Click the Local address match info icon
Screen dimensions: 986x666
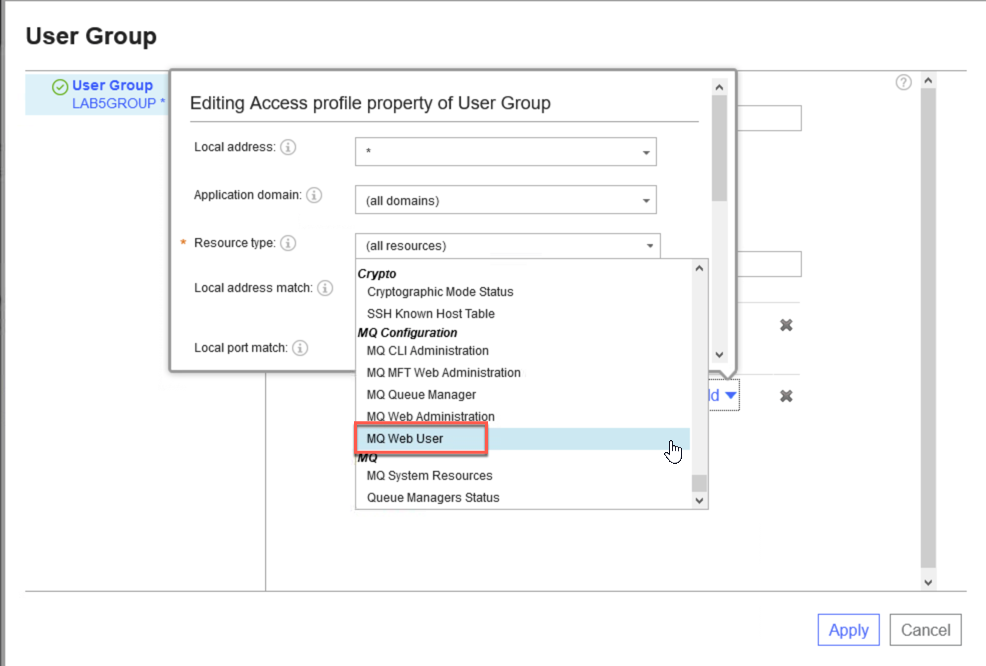point(325,288)
